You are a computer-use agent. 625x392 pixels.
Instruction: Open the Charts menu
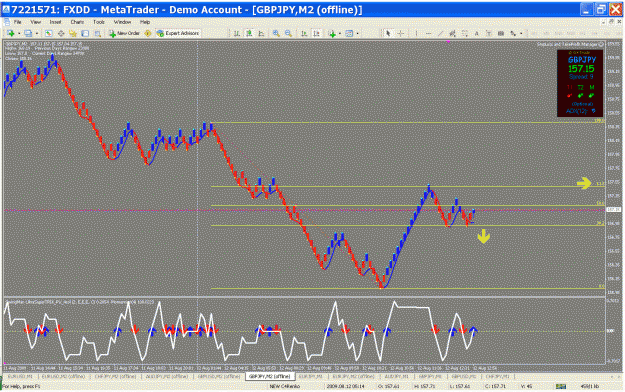click(77, 22)
